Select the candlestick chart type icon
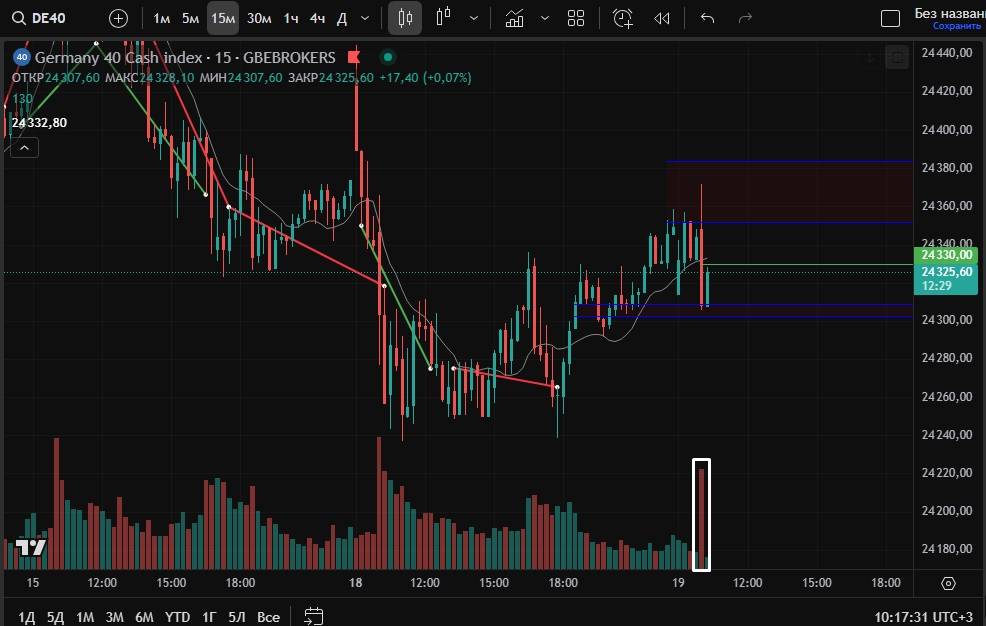 click(405, 18)
